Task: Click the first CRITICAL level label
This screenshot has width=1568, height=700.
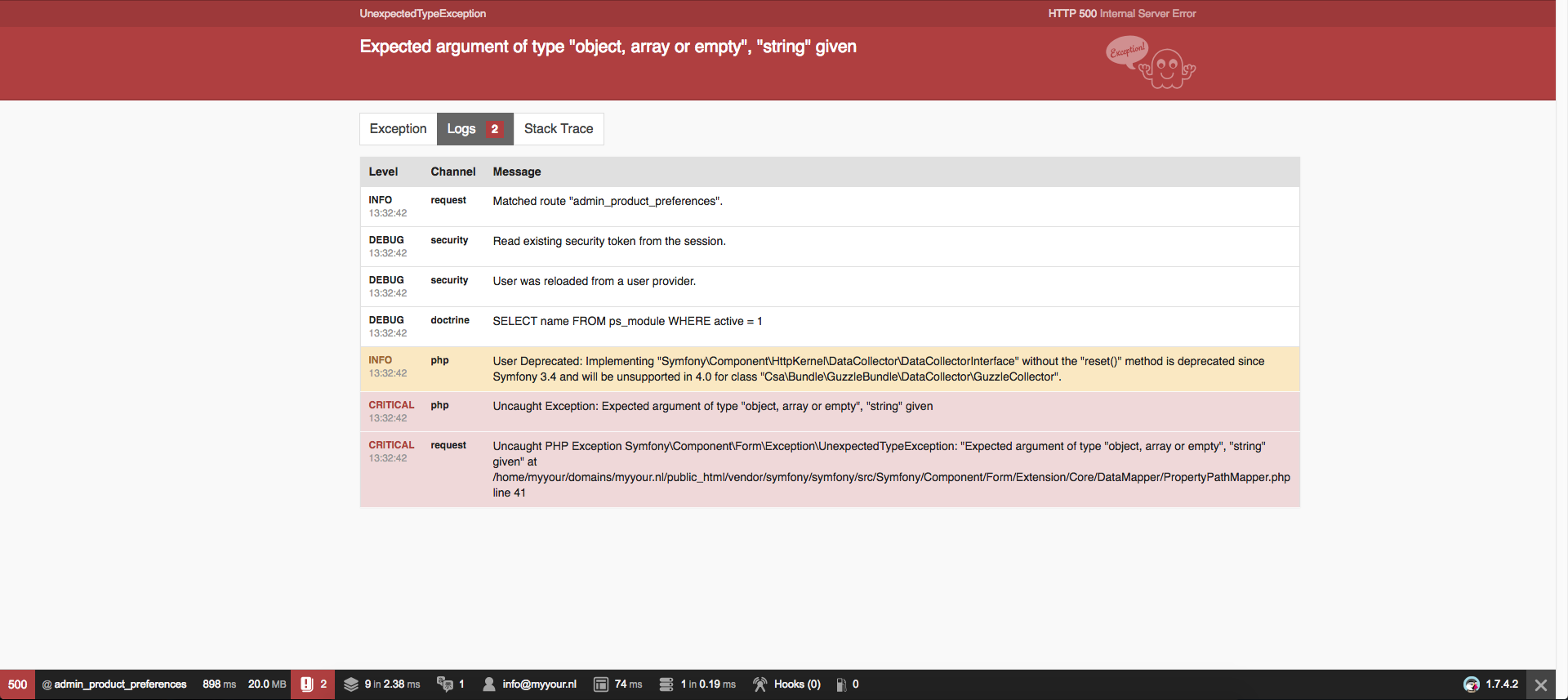Action: tap(391, 405)
